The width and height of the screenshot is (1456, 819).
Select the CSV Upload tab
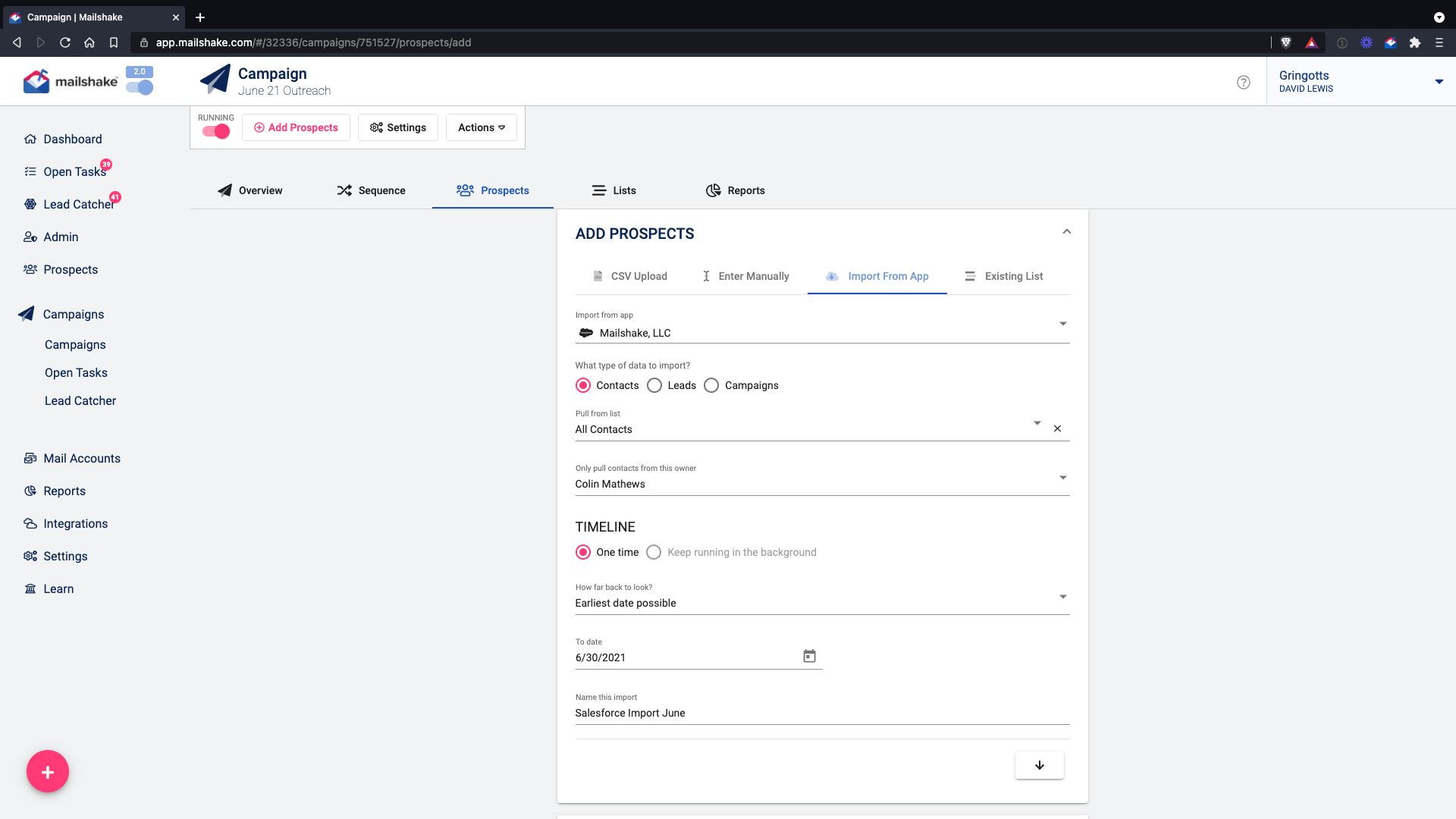[x=630, y=276]
